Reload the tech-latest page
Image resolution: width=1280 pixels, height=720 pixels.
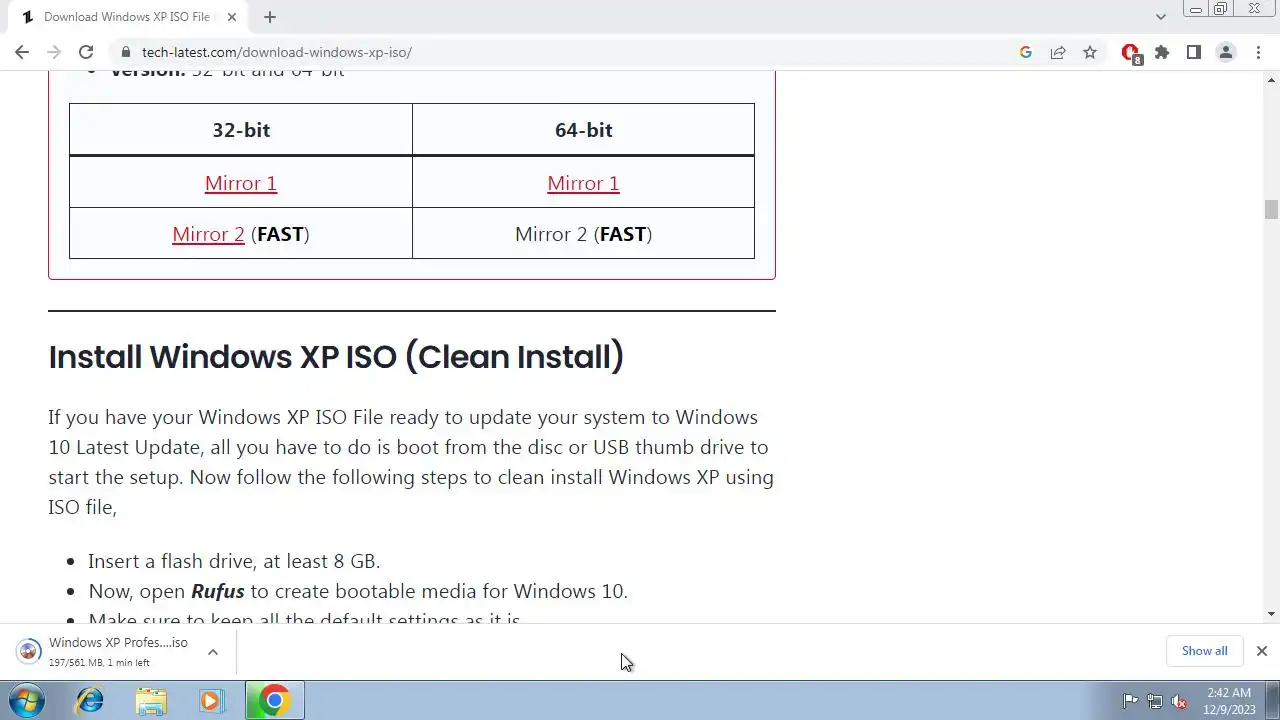pyautogui.click(x=86, y=52)
